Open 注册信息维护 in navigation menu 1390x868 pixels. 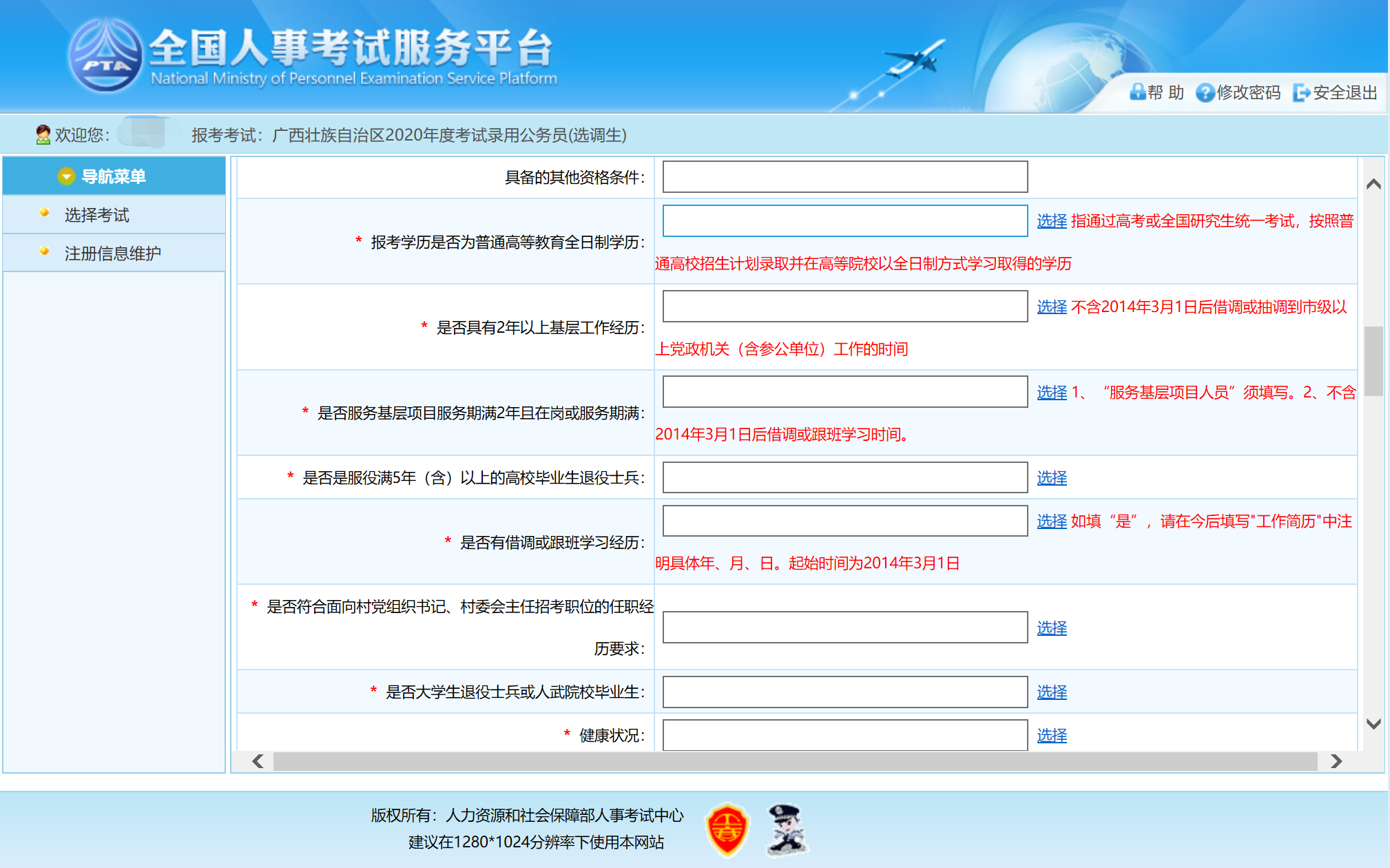[x=113, y=254]
